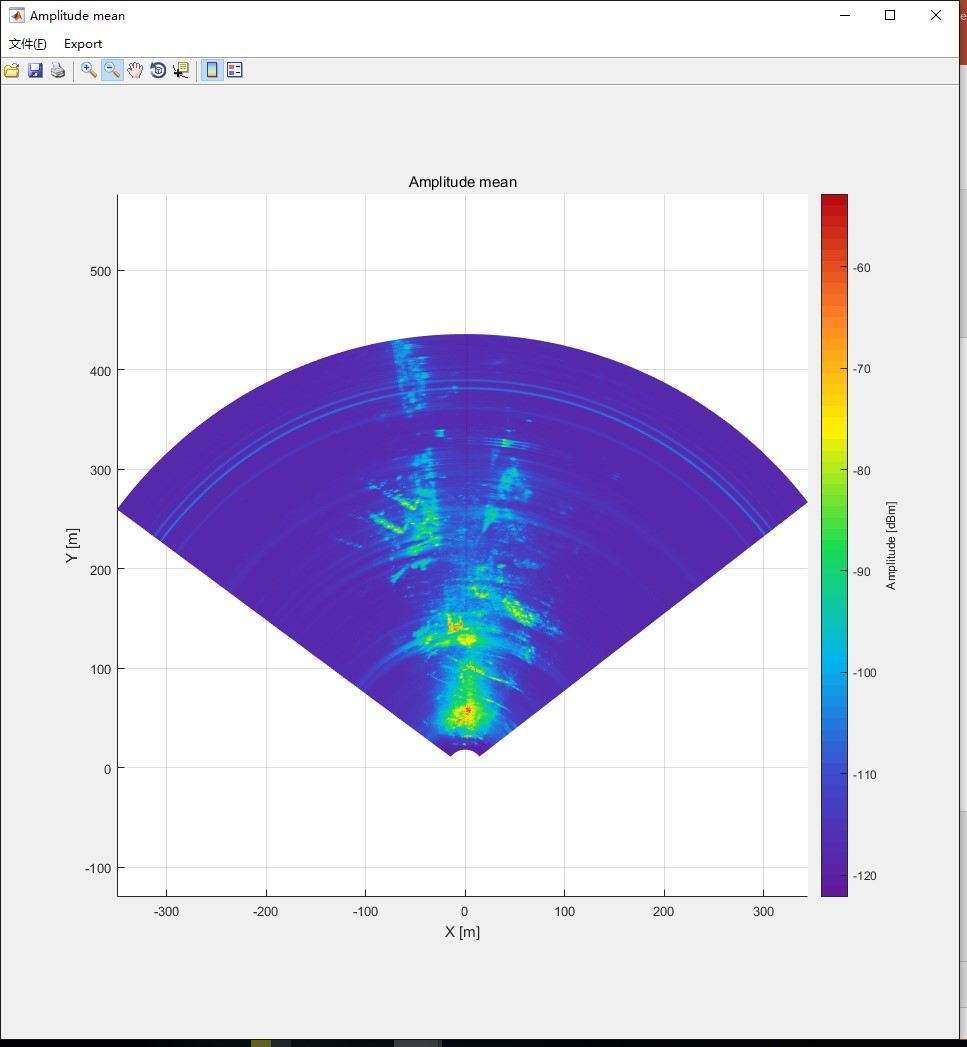The height and width of the screenshot is (1047, 967).
Task: Click the Y-axis tick label '-100'
Action: tap(98, 868)
